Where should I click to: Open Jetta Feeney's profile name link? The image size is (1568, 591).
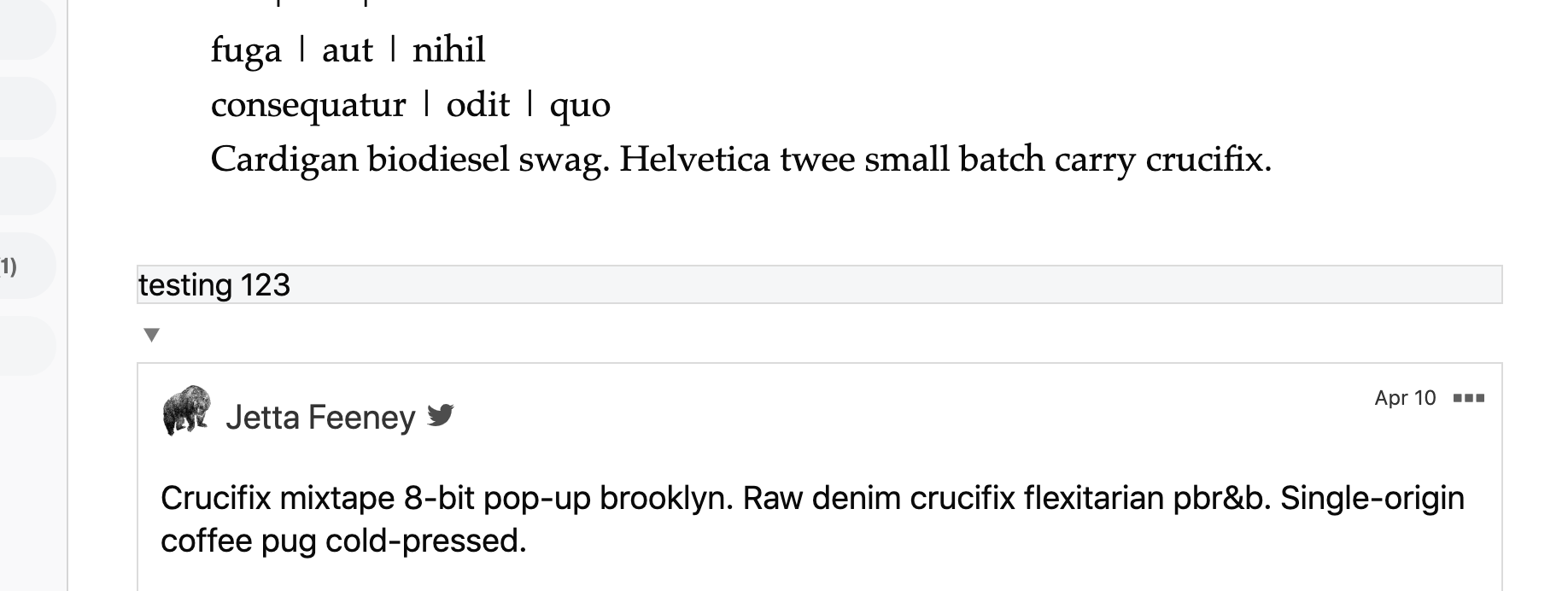pyautogui.click(x=320, y=418)
